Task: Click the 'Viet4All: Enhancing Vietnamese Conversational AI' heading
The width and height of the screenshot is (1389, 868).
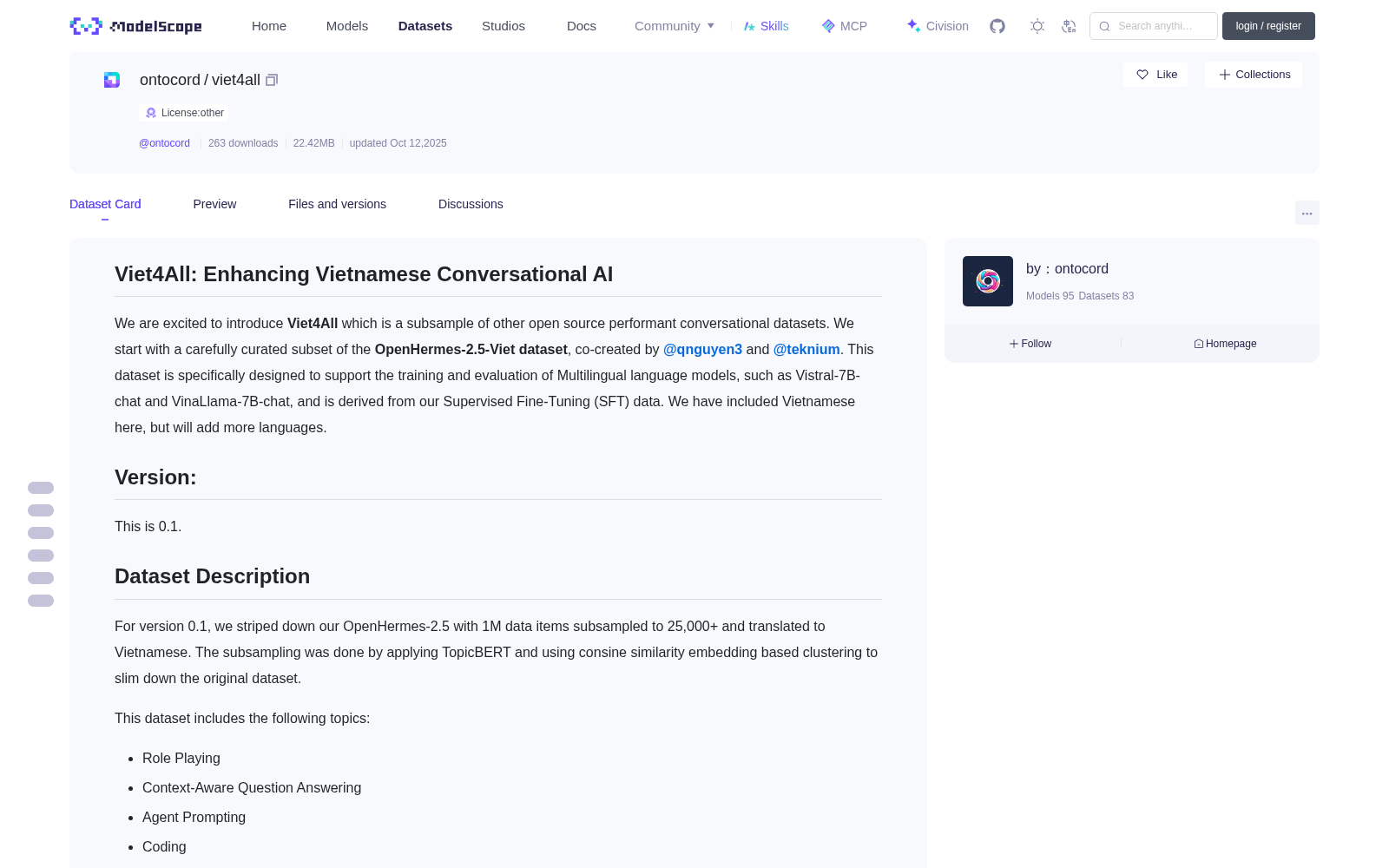Action: click(x=364, y=274)
